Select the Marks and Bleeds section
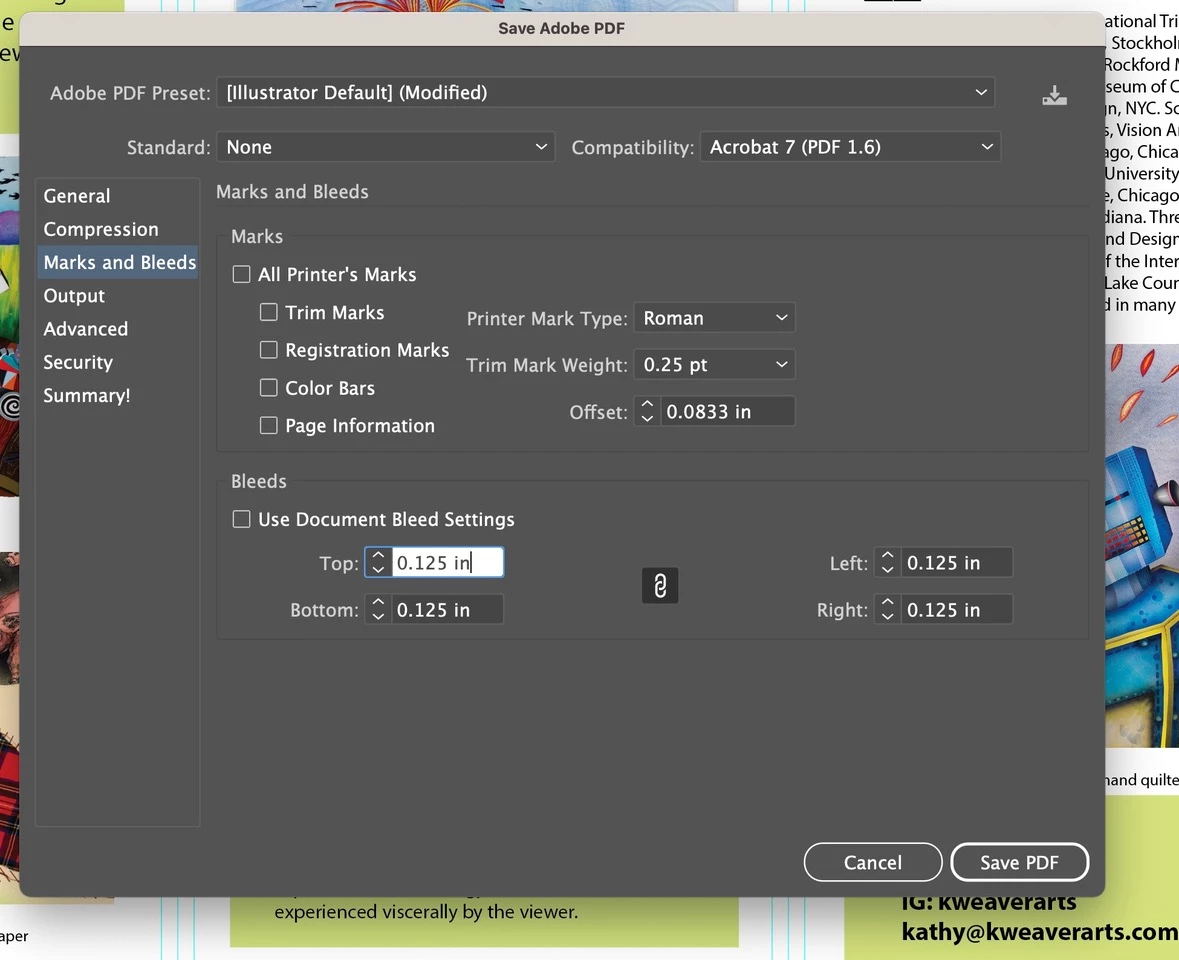1179x960 pixels. (x=118, y=262)
